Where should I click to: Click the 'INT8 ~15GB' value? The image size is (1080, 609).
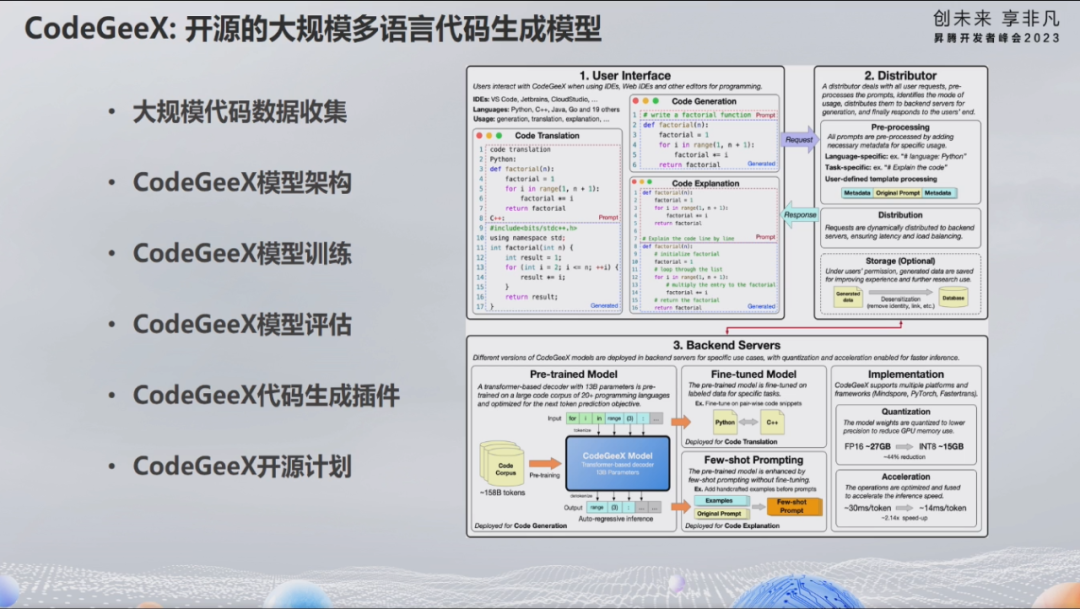tap(941, 446)
